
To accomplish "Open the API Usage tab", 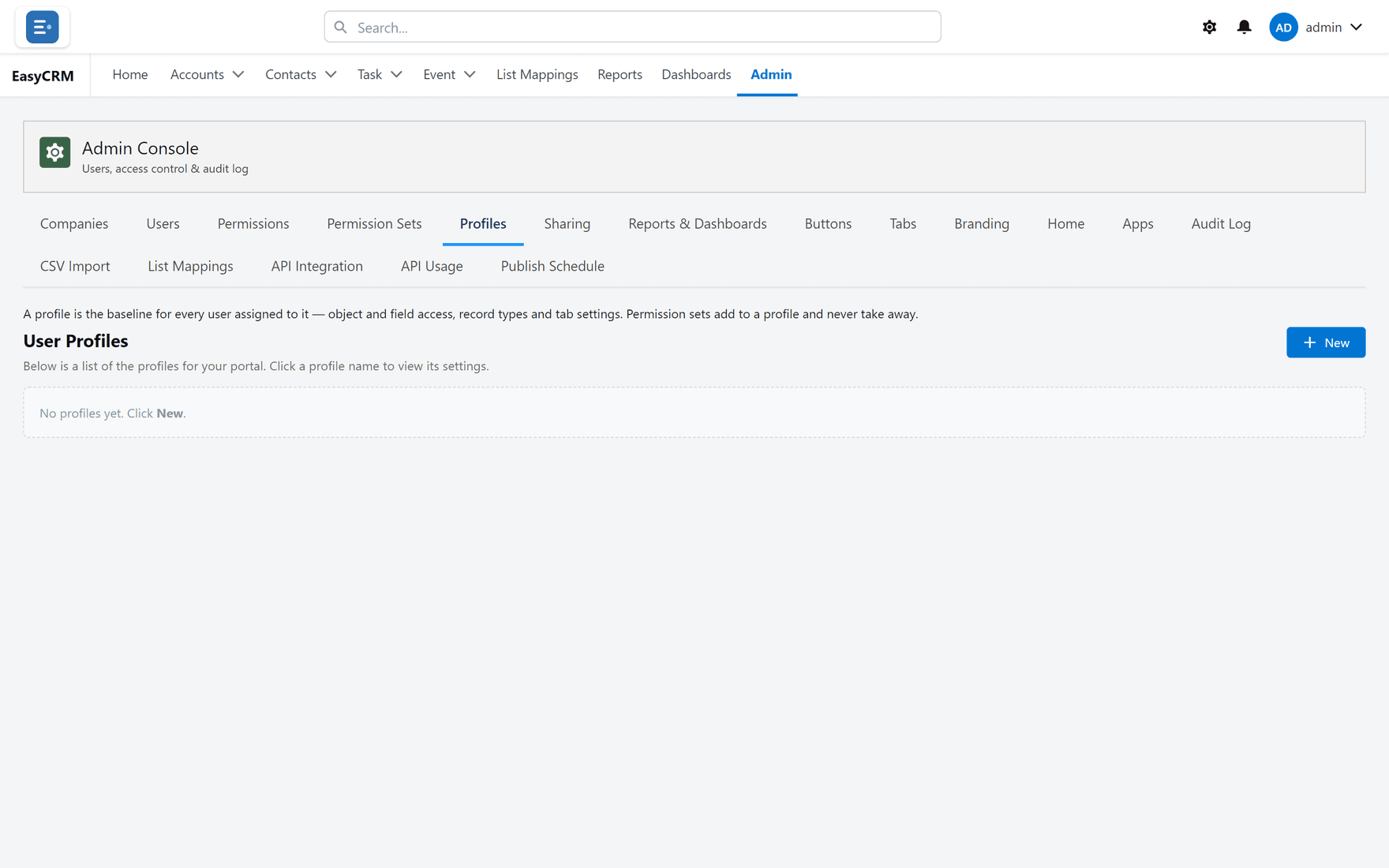I will [x=432, y=267].
